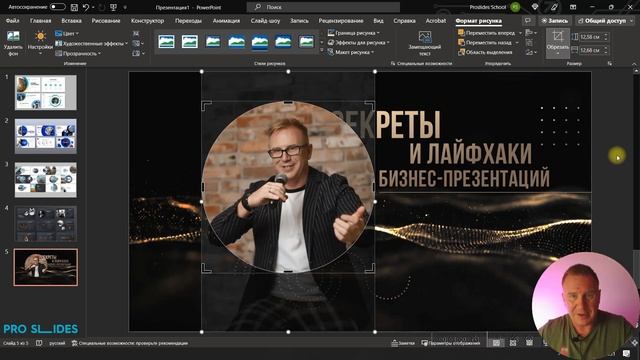Open the Файл menu

pos(13,20)
